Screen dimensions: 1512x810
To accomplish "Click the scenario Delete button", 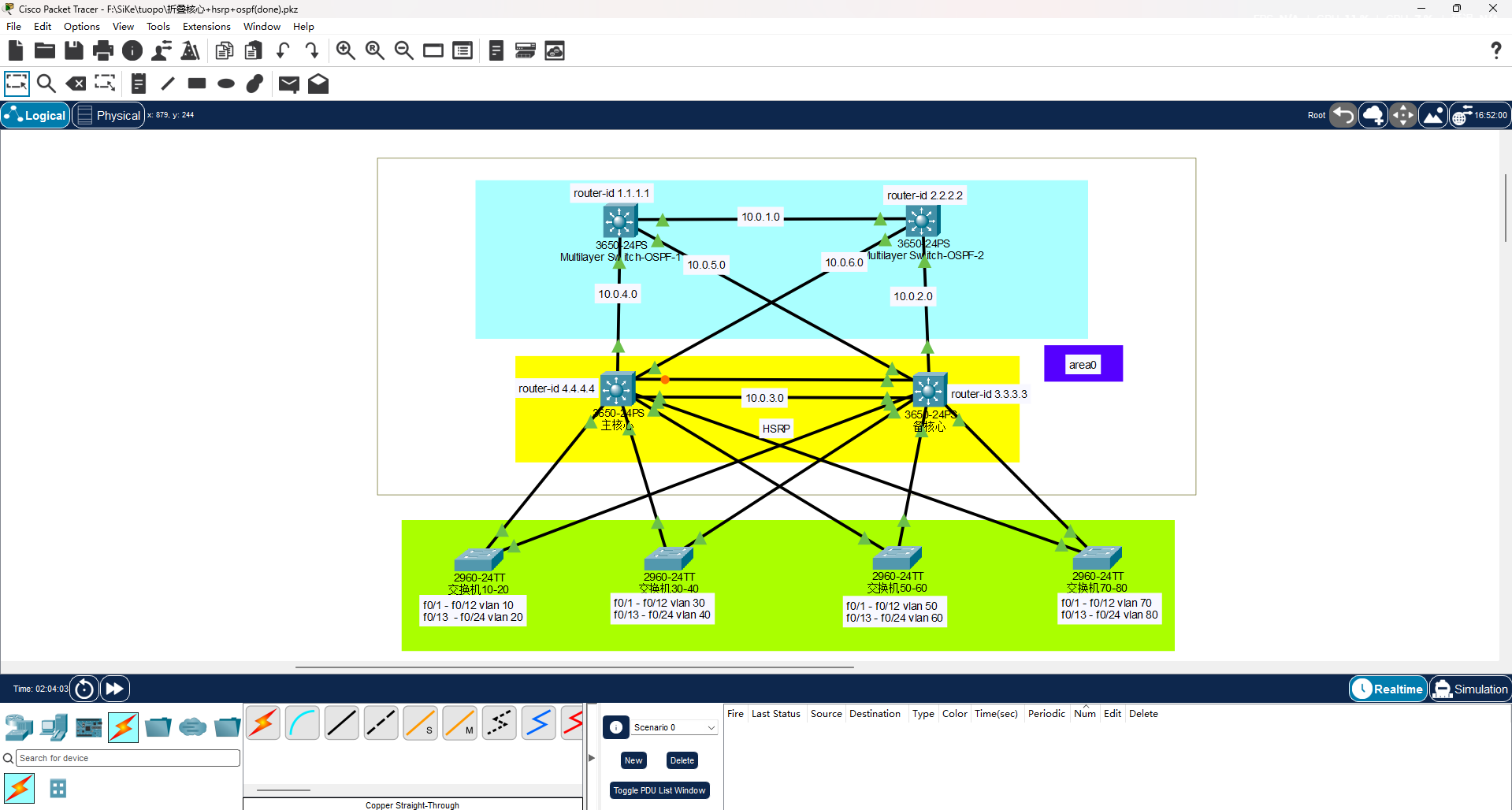I will click(682, 760).
